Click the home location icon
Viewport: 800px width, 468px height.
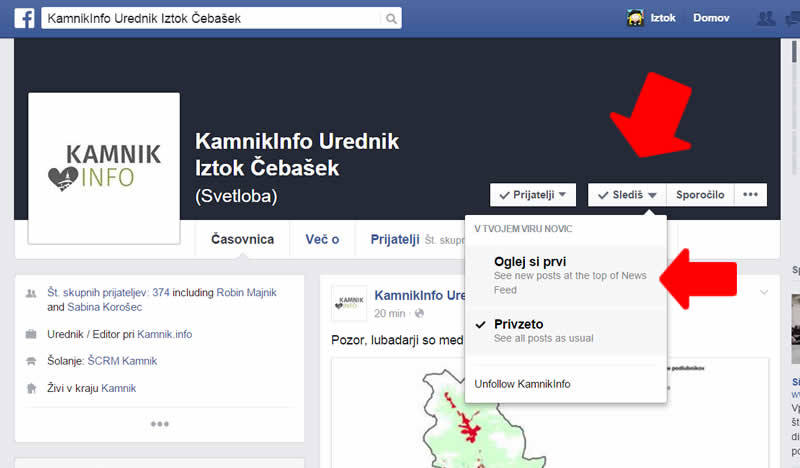[31, 388]
